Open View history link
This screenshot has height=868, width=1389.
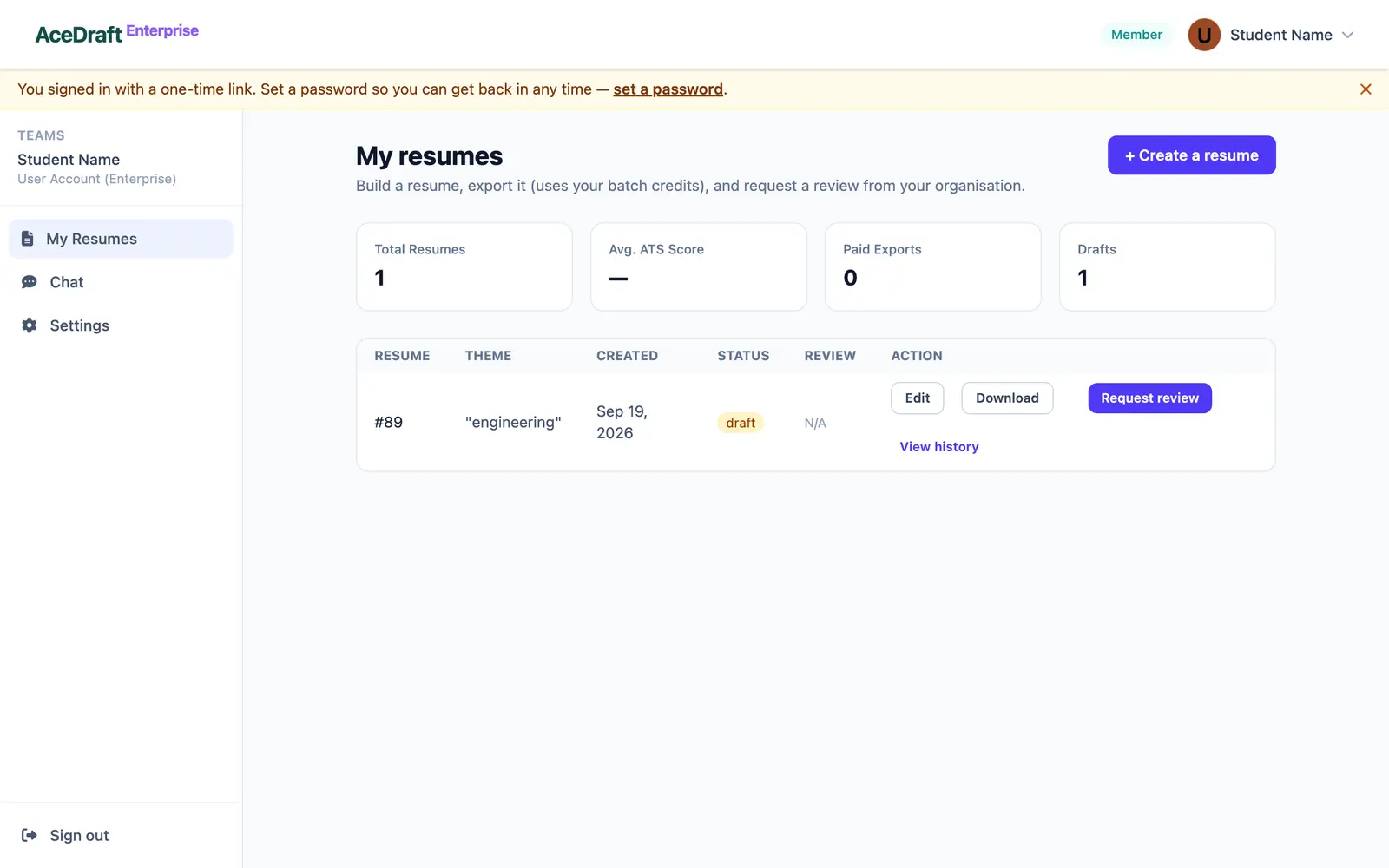[938, 446]
